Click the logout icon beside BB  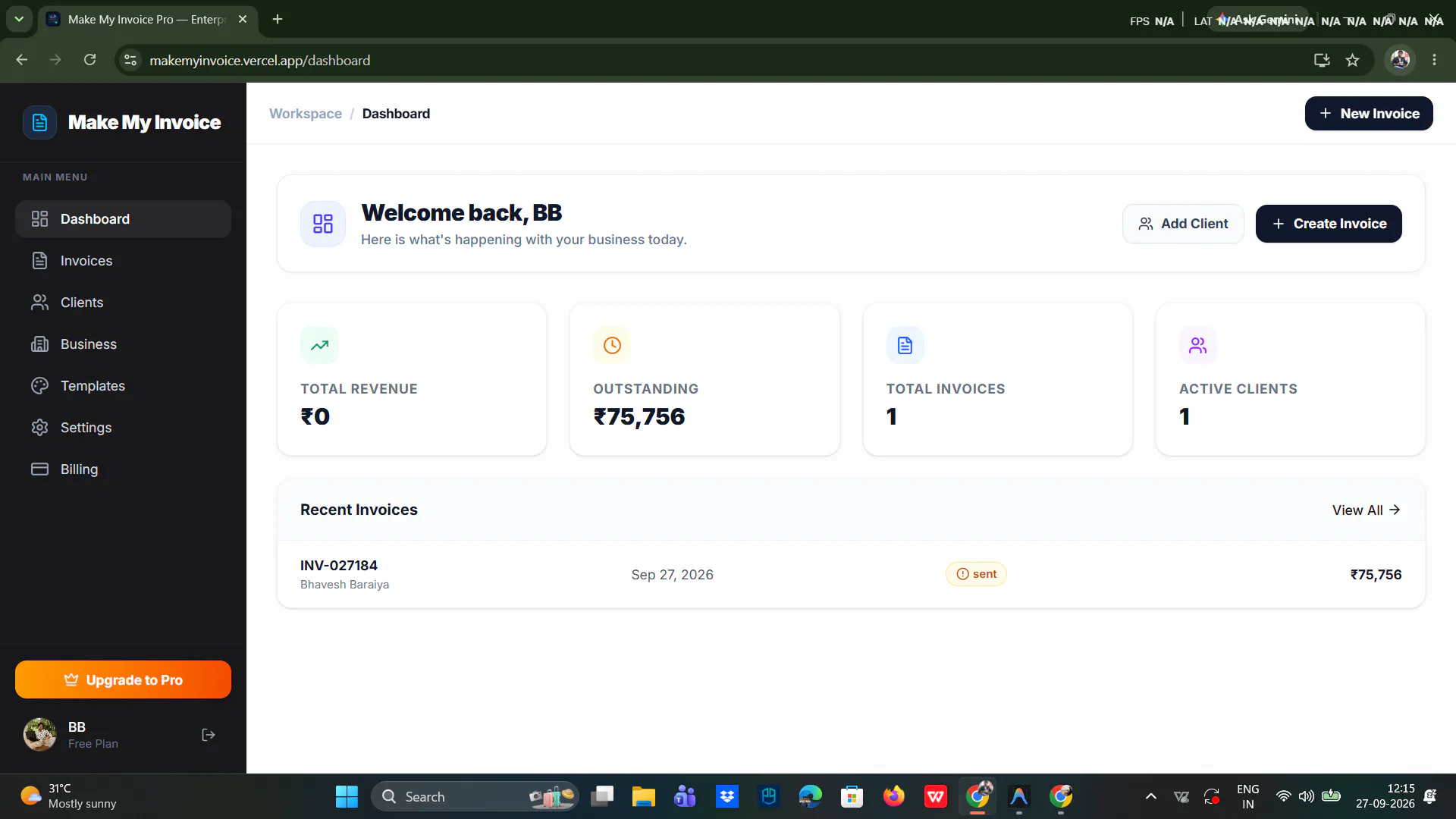click(x=209, y=735)
